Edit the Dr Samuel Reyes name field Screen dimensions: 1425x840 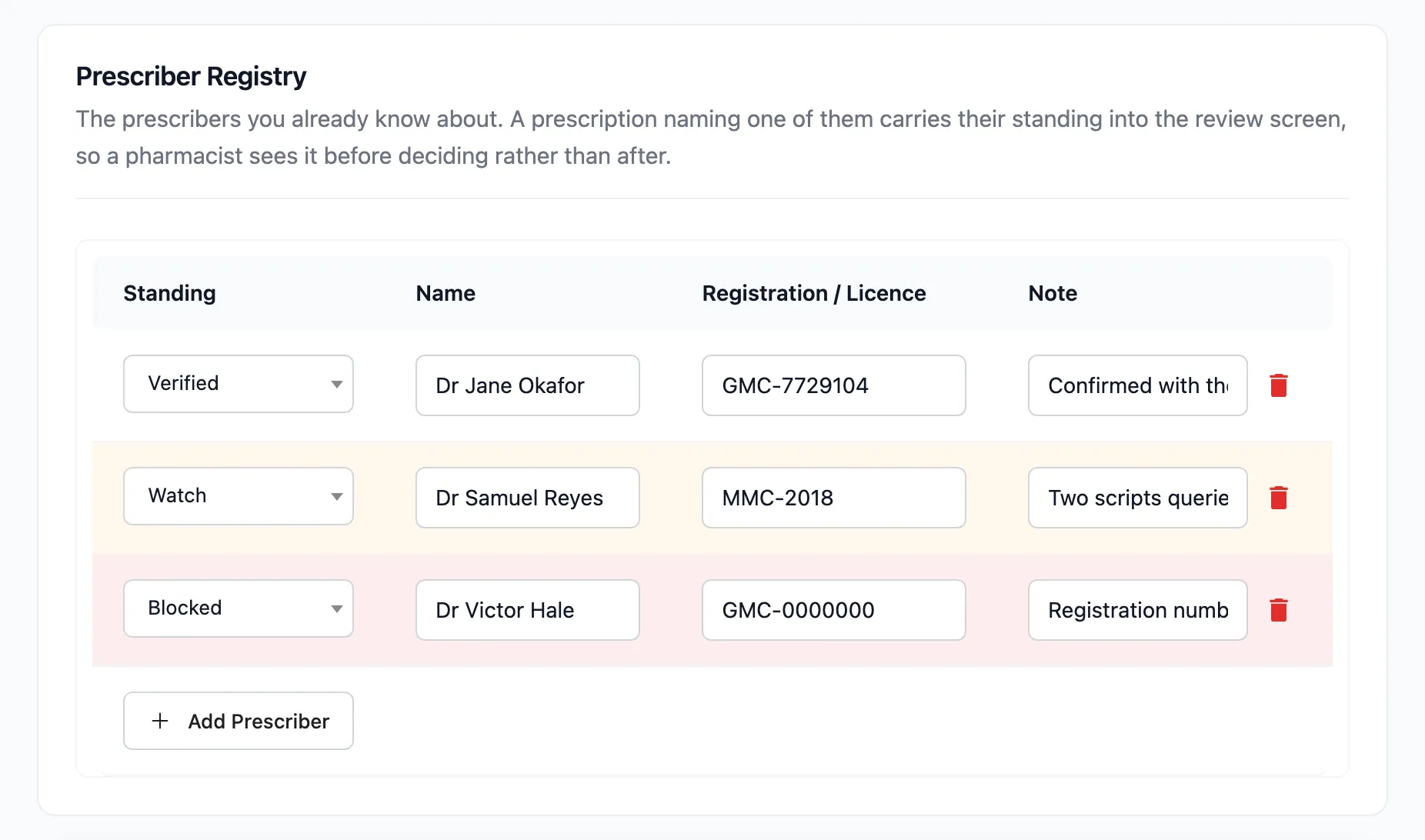tap(528, 498)
